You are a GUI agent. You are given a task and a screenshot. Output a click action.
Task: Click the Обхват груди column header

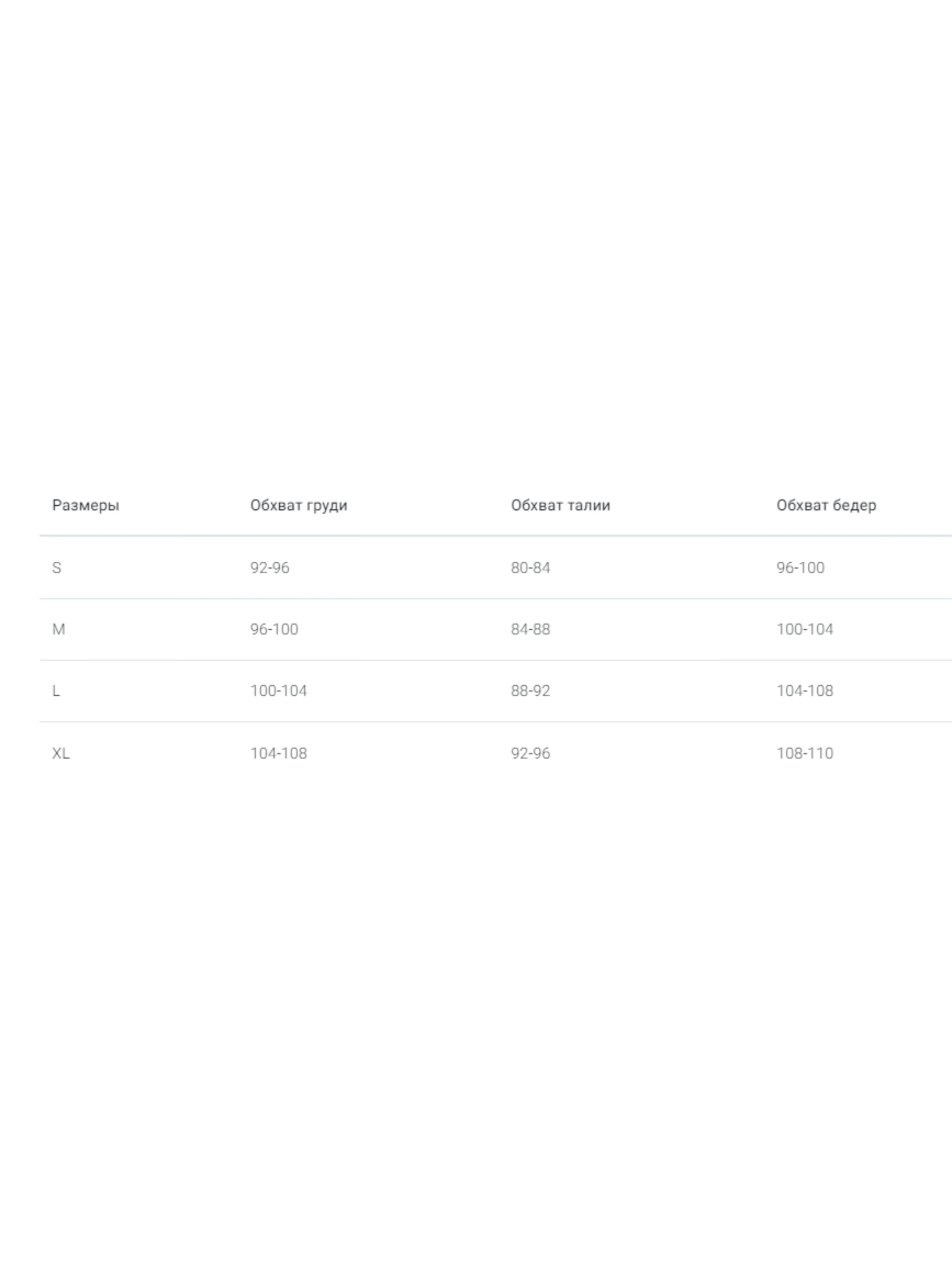click(299, 505)
